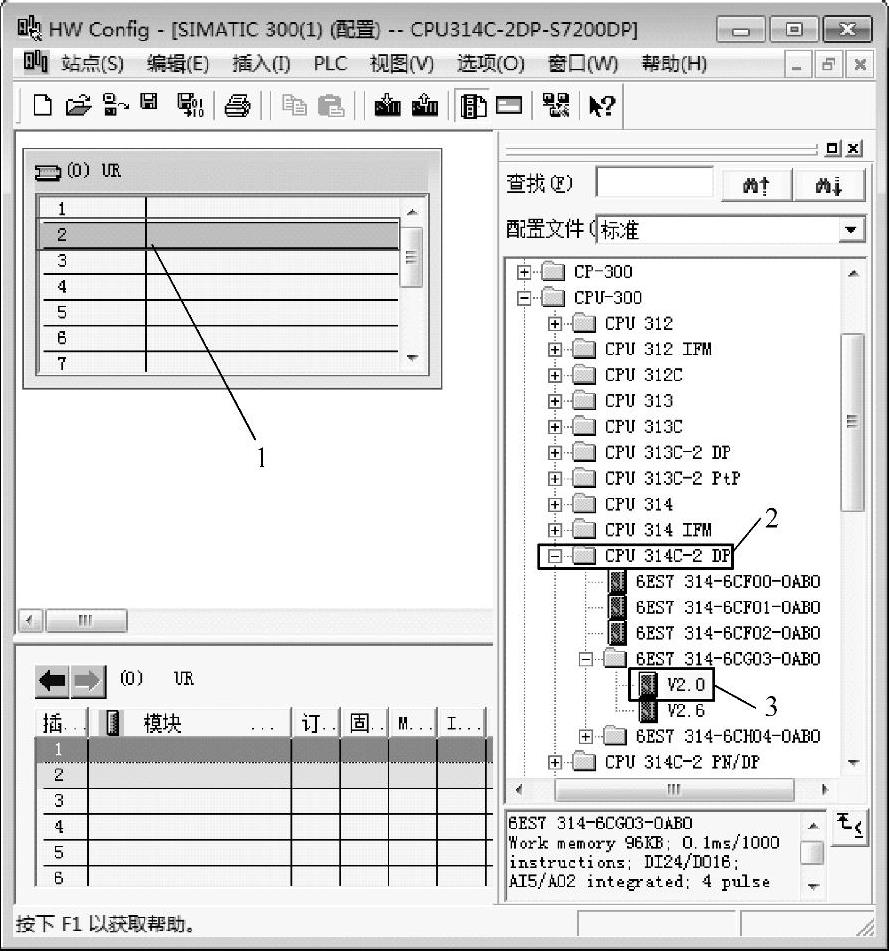Click the address overview toolbar icon

pos(509,106)
